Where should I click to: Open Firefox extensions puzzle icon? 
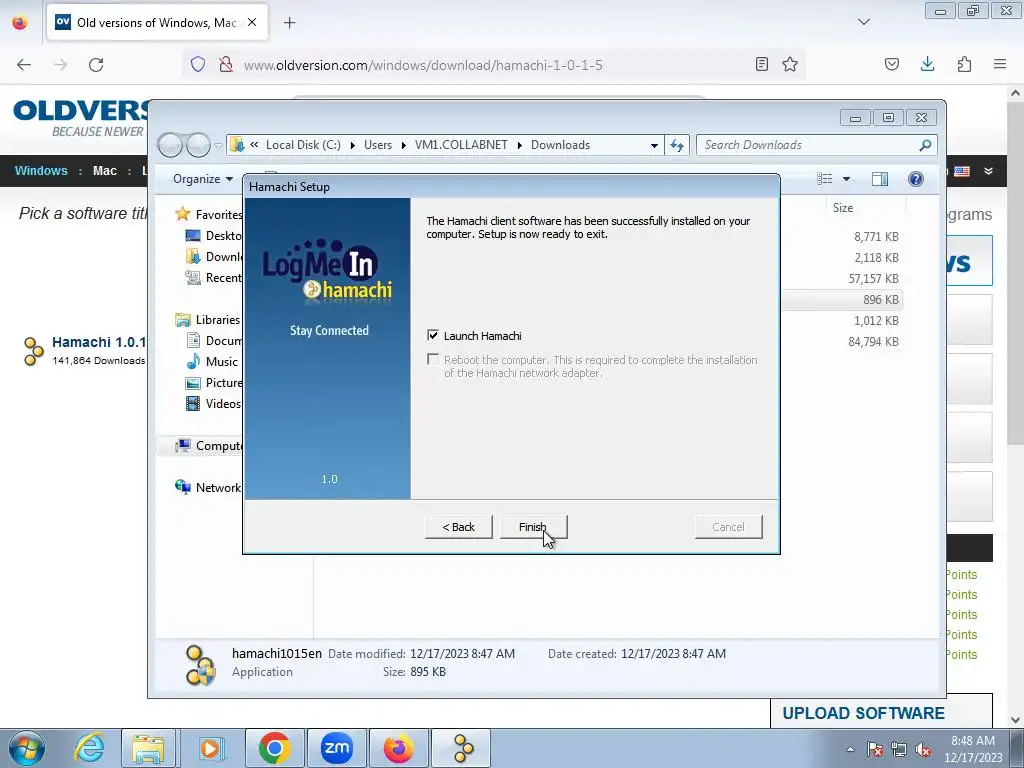(x=964, y=64)
